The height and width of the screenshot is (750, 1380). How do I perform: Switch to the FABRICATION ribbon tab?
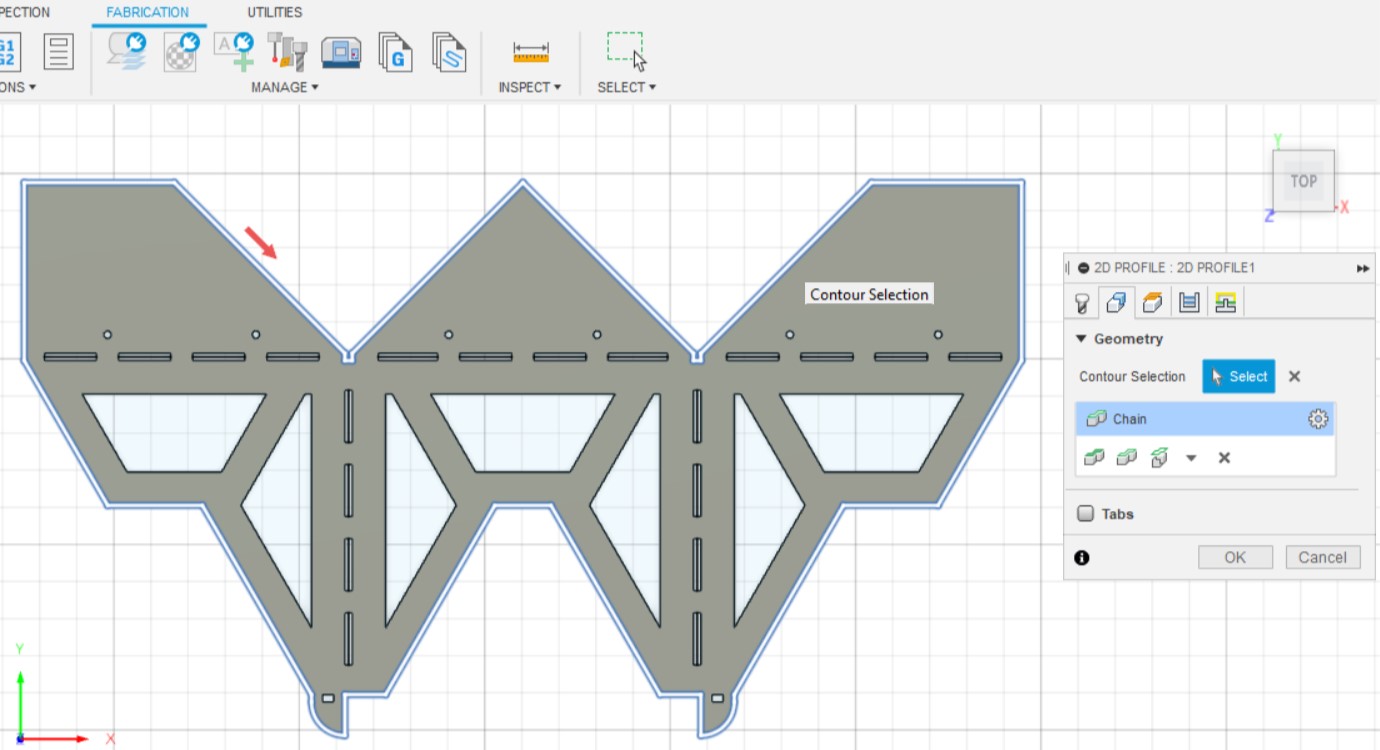[148, 12]
